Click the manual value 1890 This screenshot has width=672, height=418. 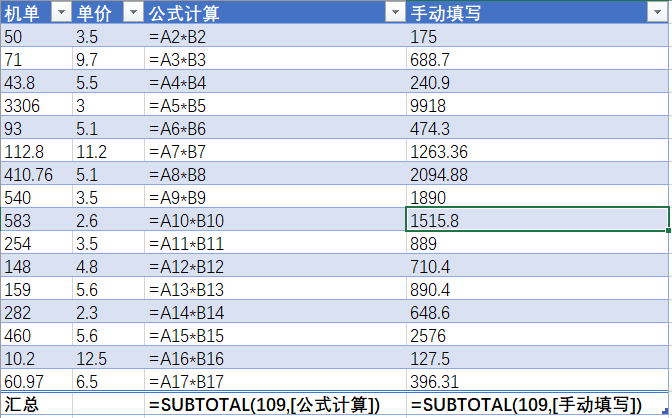pyautogui.click(x=537, y=197)
